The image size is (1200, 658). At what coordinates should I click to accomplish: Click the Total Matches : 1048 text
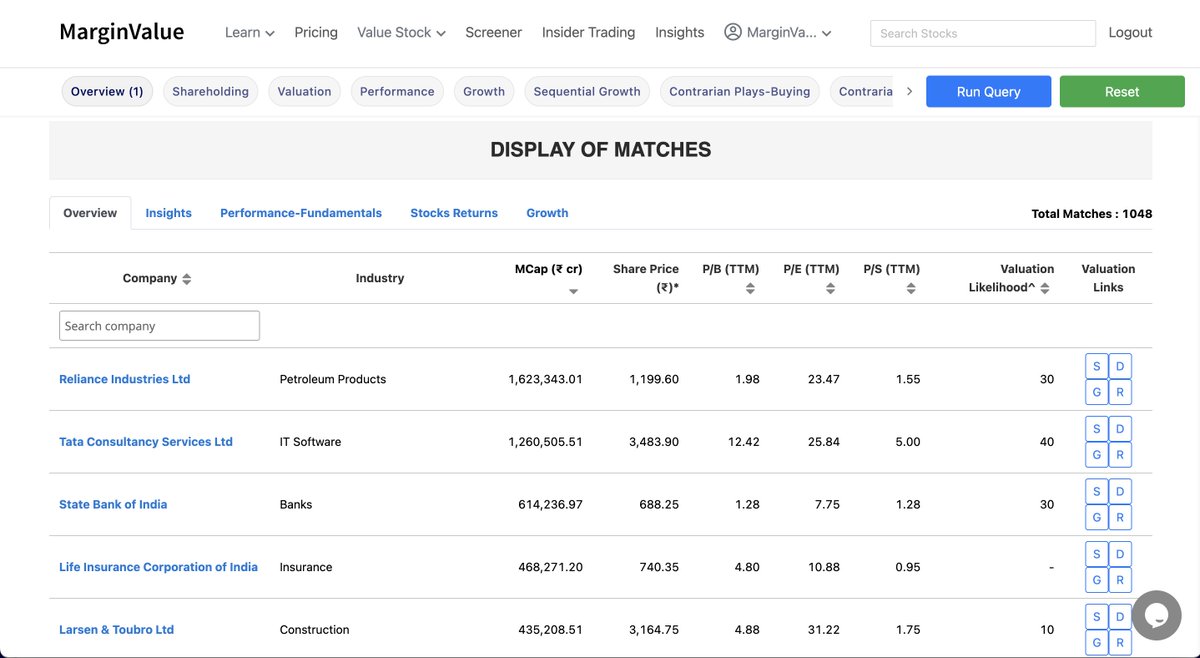(x=1092, y=214)
